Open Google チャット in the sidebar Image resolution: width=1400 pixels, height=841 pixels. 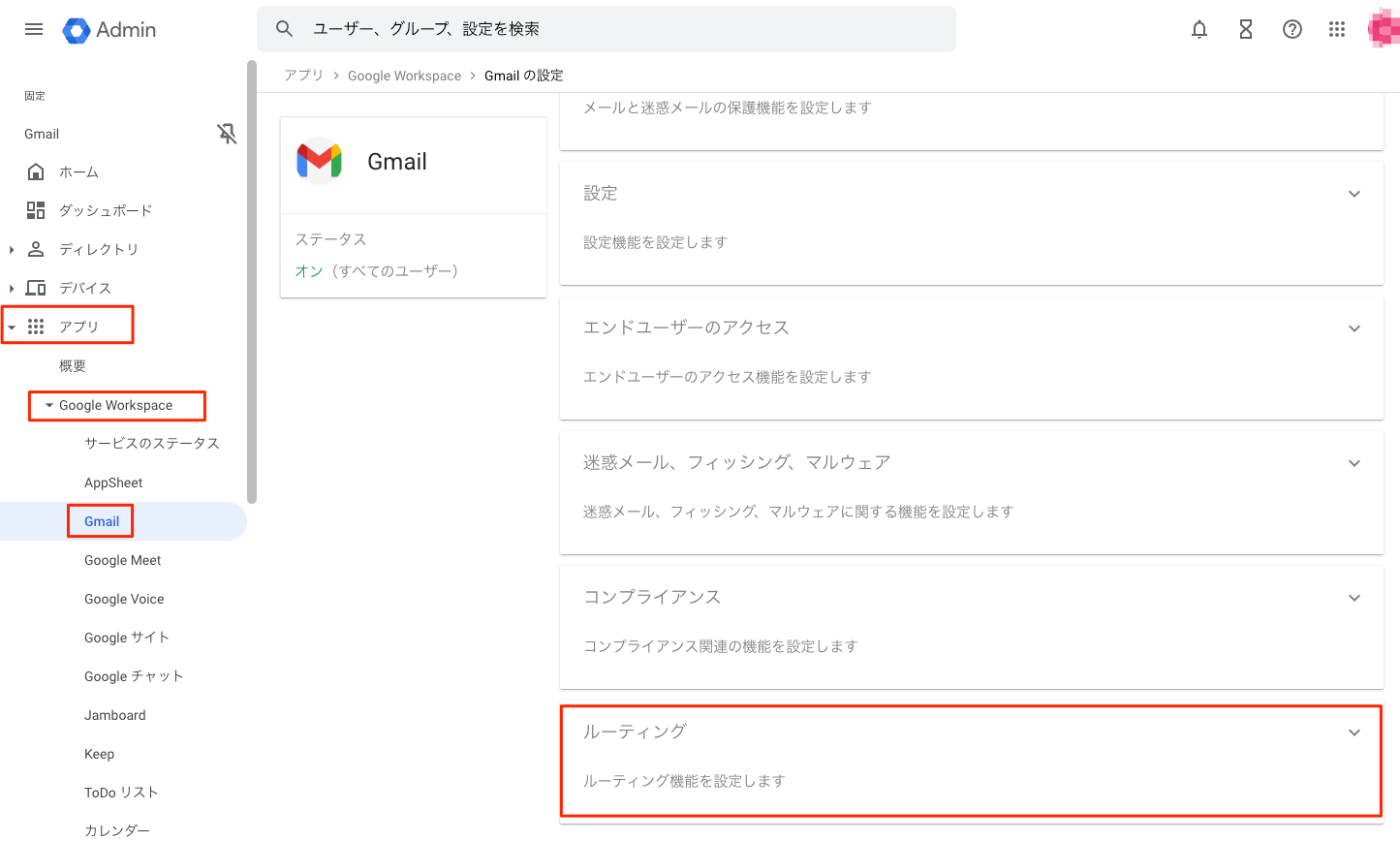(x=134, y=676)
